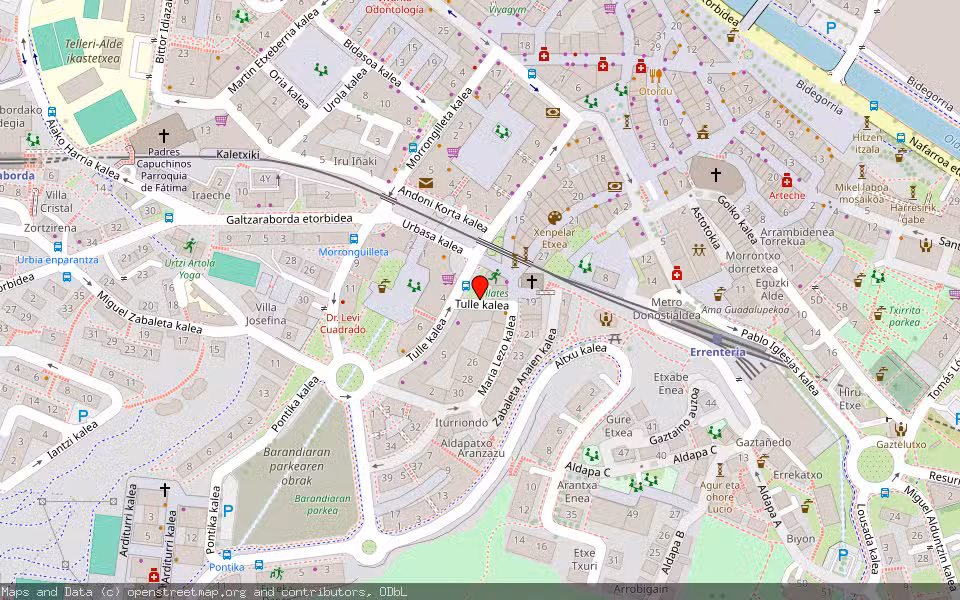The width and height of the screenshot is (960, 600).
Task: Select the shopping cart icon right of Padres Capuchinos church
Action: point(221,120)
